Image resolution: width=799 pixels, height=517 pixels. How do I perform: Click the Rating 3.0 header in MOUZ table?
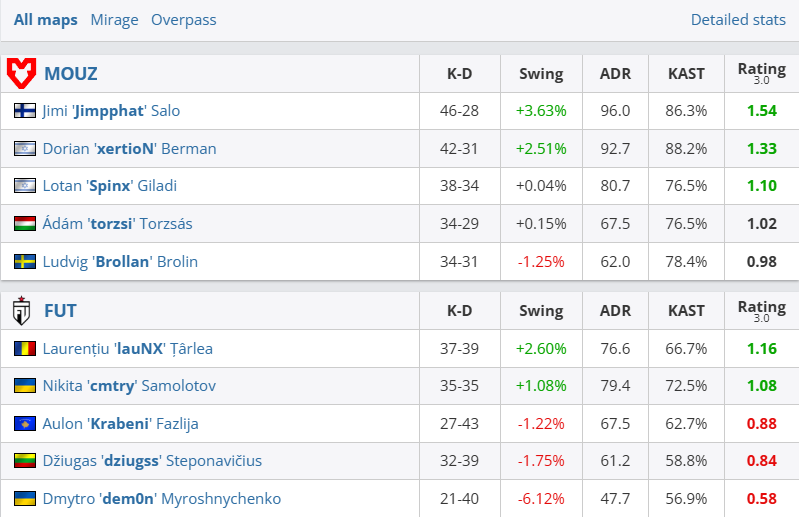[x=761, y=73]
